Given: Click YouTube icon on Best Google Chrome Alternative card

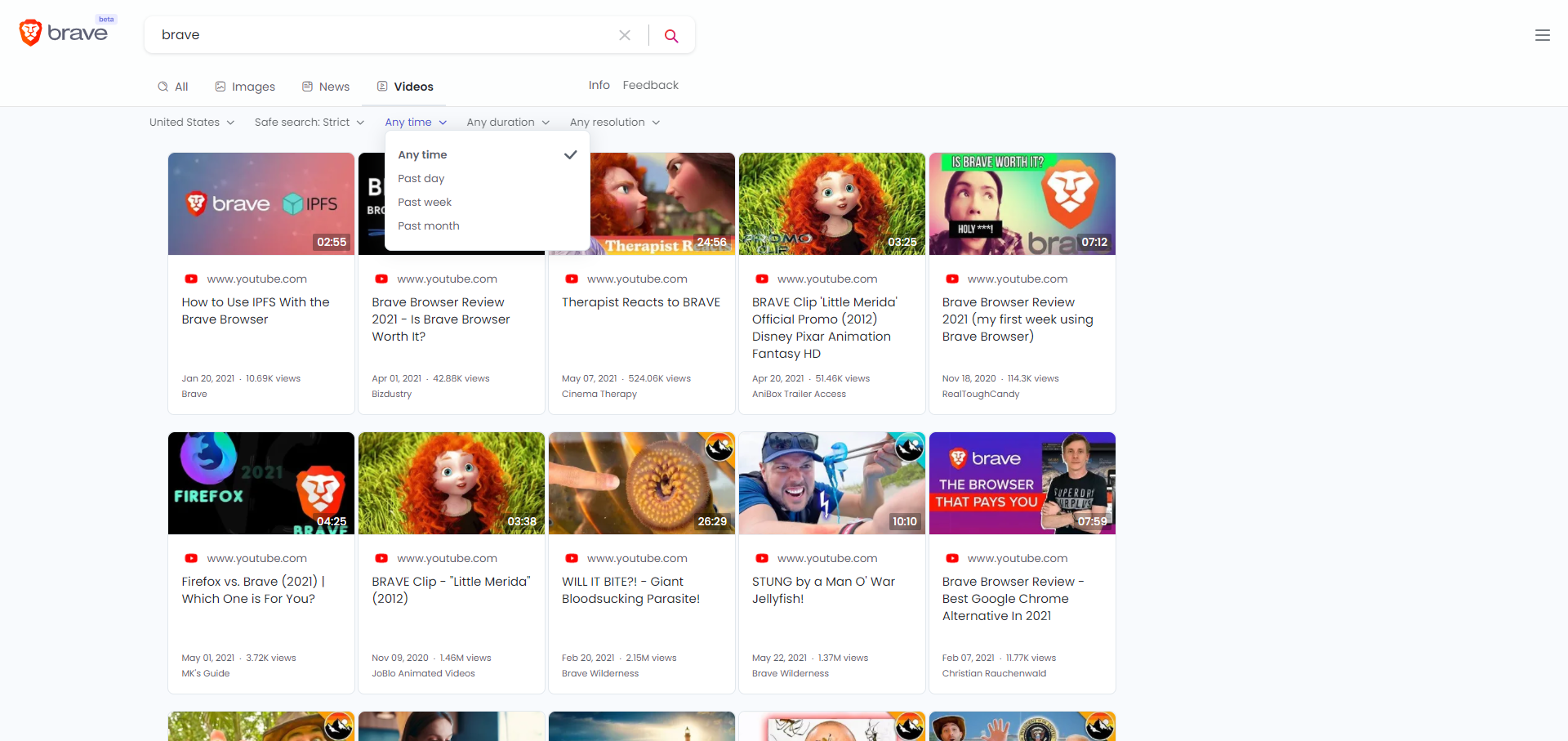Looking at the screenshot, I should [x=952, y=558].
